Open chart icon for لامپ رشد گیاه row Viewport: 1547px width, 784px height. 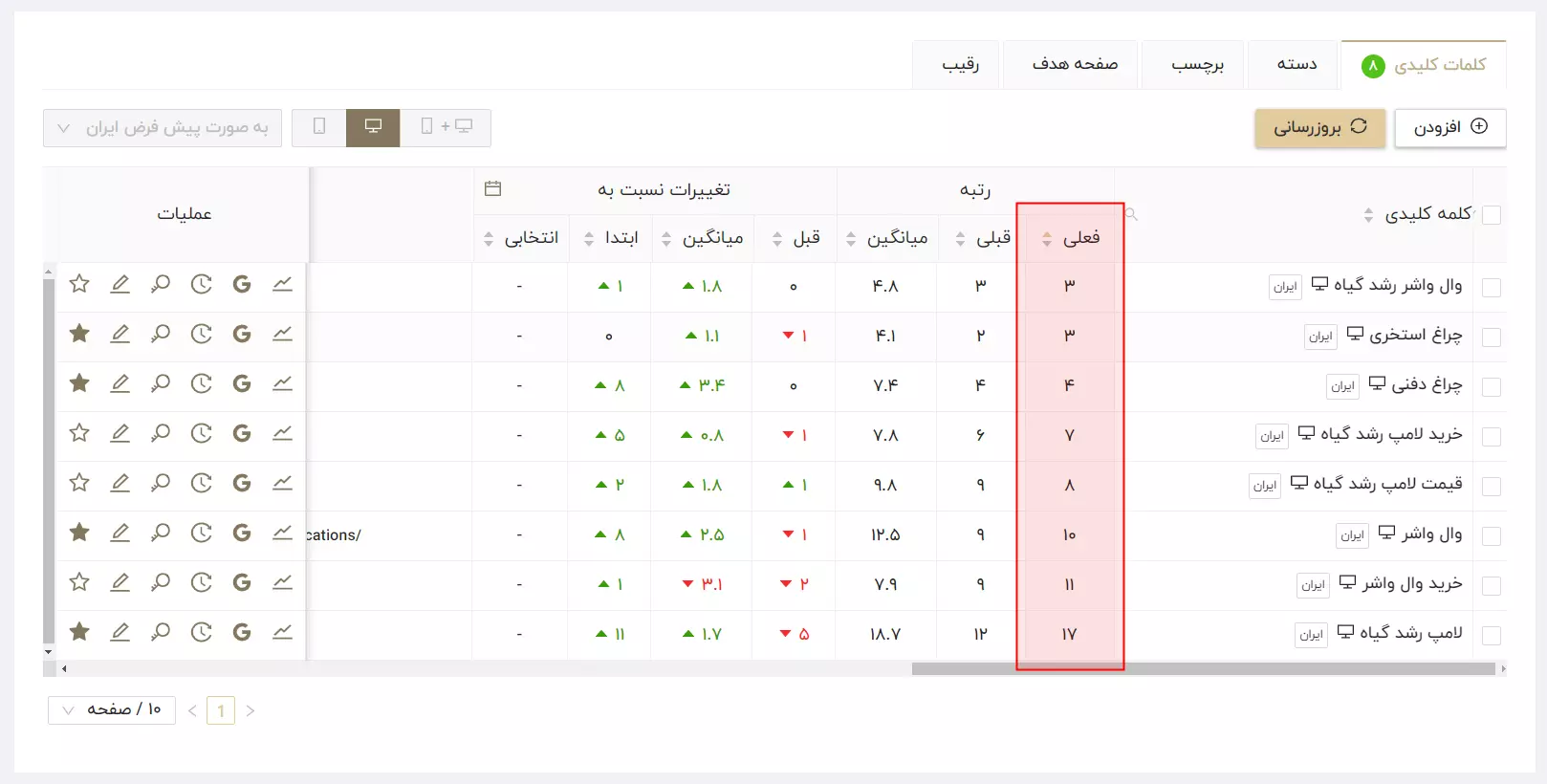pos(282,632)
